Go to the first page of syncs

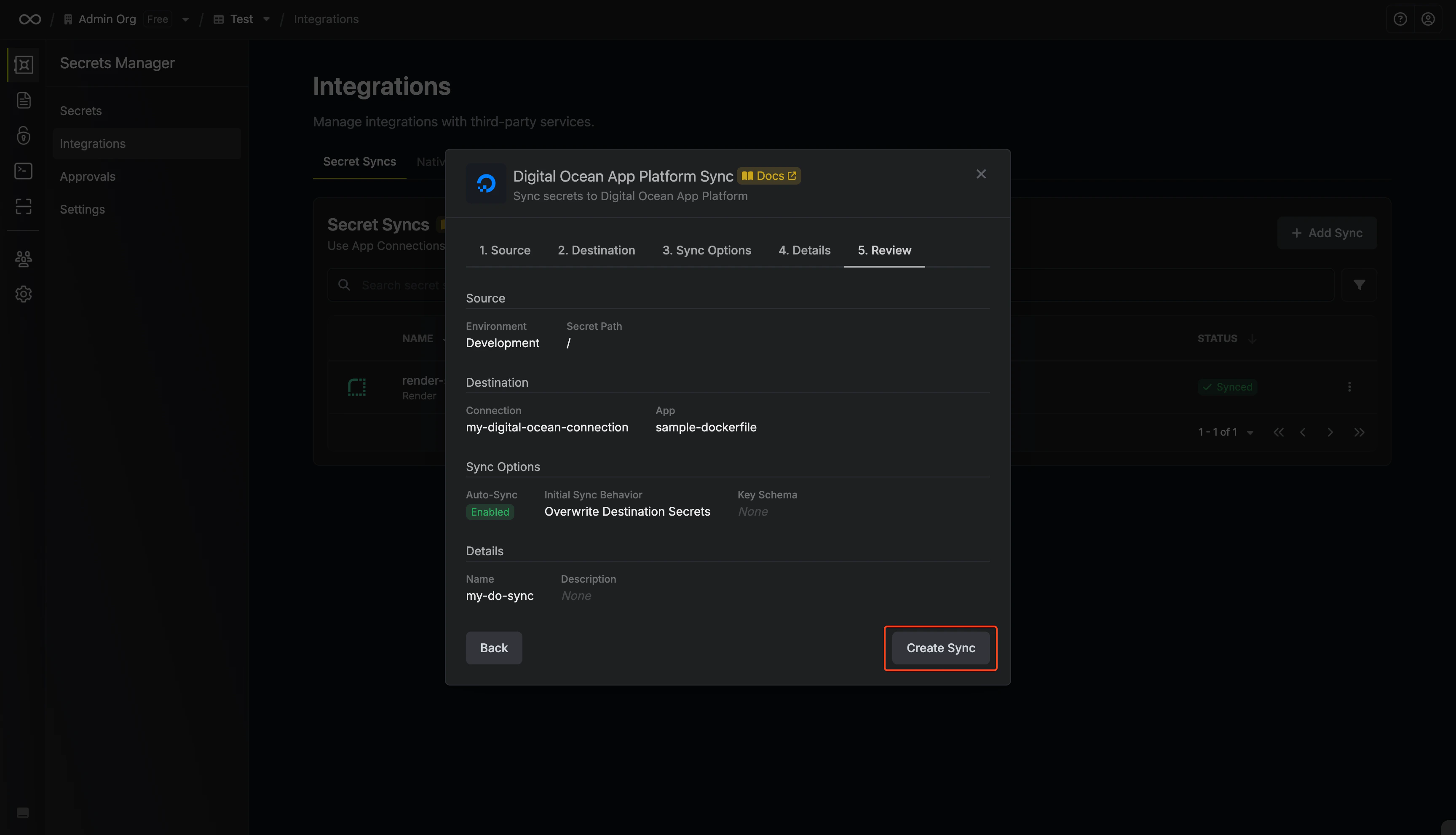(x=1278, y=432)
